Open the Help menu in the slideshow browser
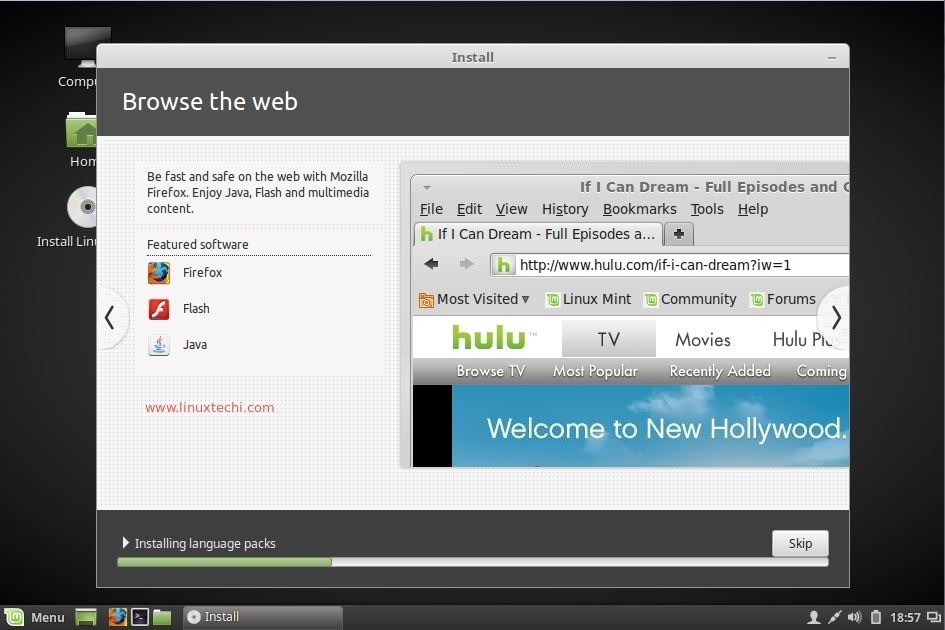 pyautogui.click(x=753, y=209)
